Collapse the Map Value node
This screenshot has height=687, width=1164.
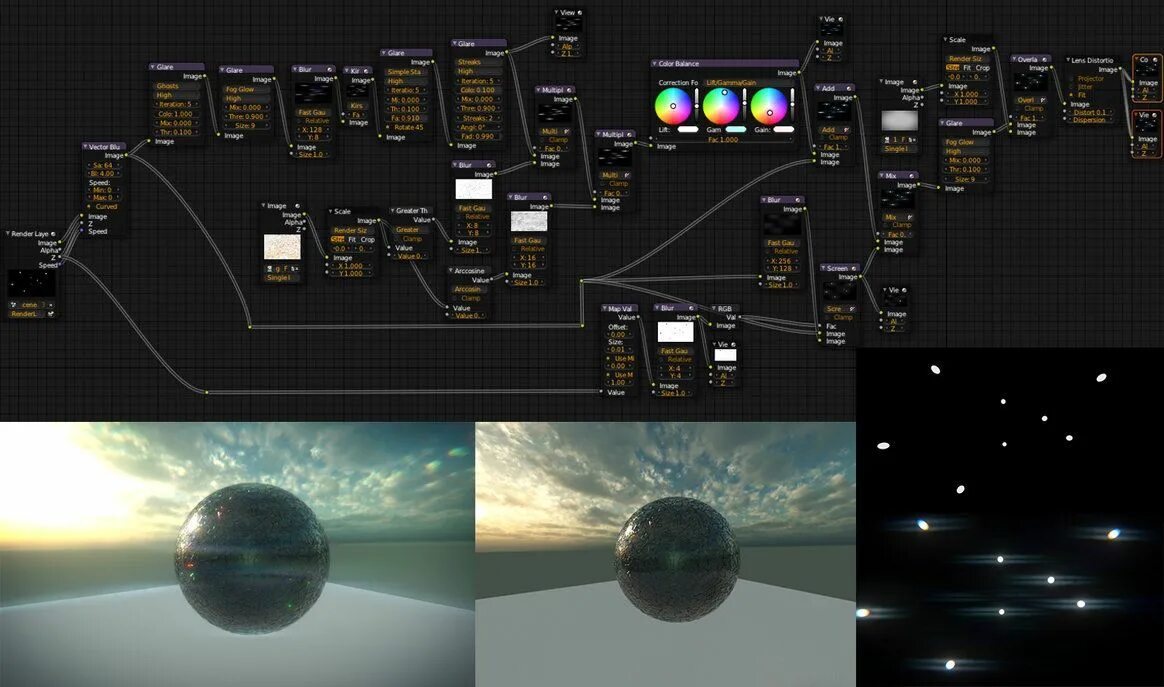(x=605, y=308)
